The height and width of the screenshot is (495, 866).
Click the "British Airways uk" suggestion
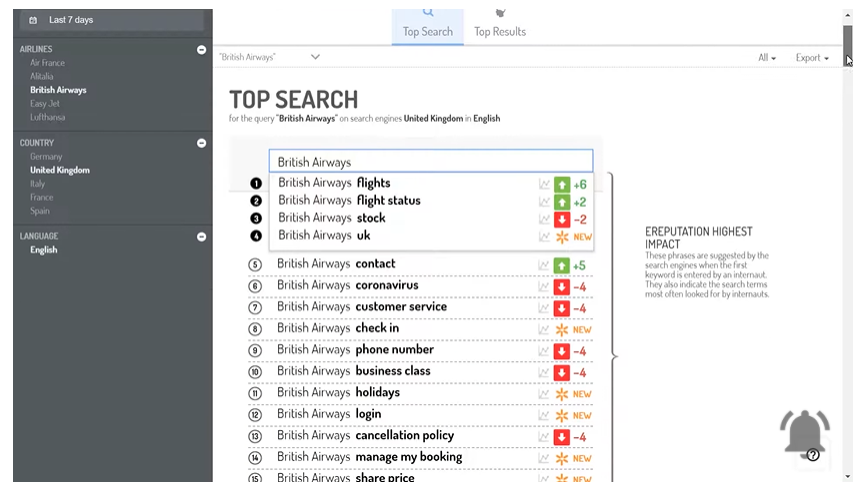[x=324, y=235]
